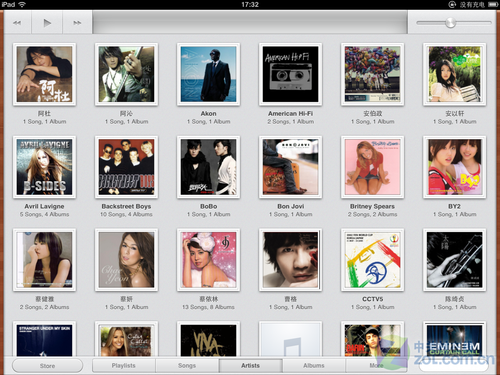
Task: Click the rotation lock status icon
Action: 452,4
